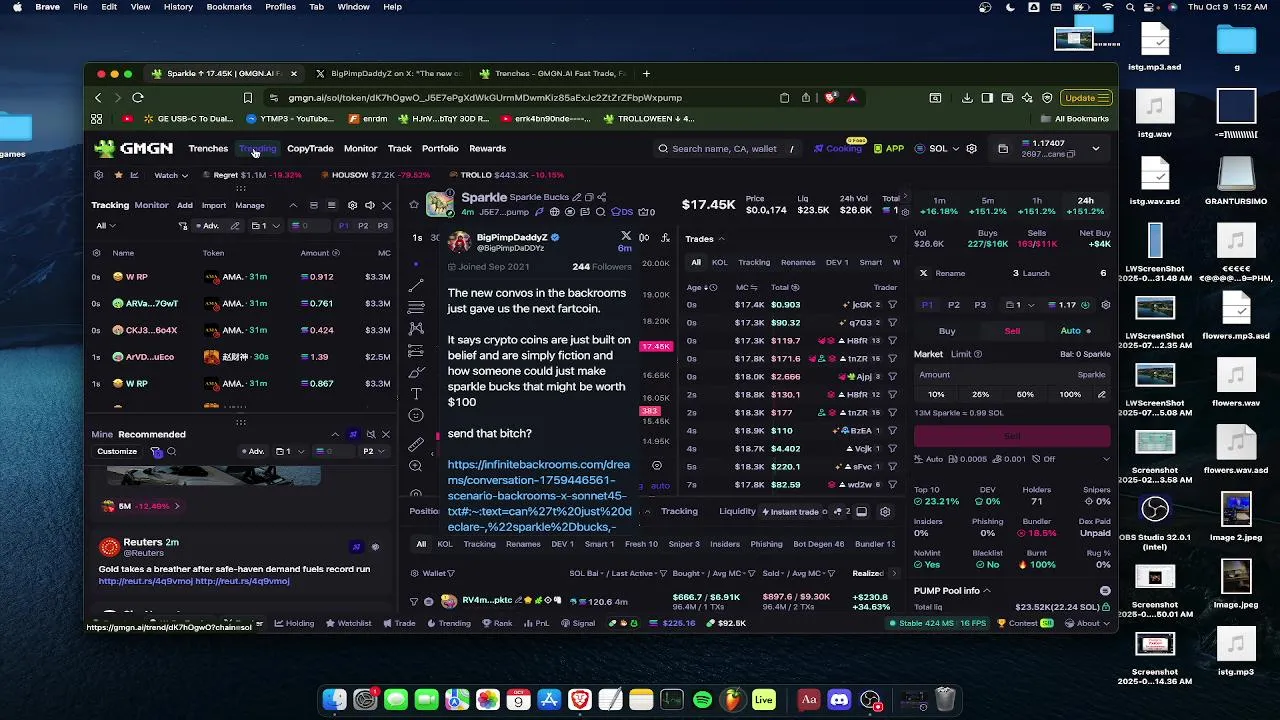Image resolution: width=1280 pixels, height=720 pixels.
Task: Click the search icon beside Customize
Action: coord(171,452)
